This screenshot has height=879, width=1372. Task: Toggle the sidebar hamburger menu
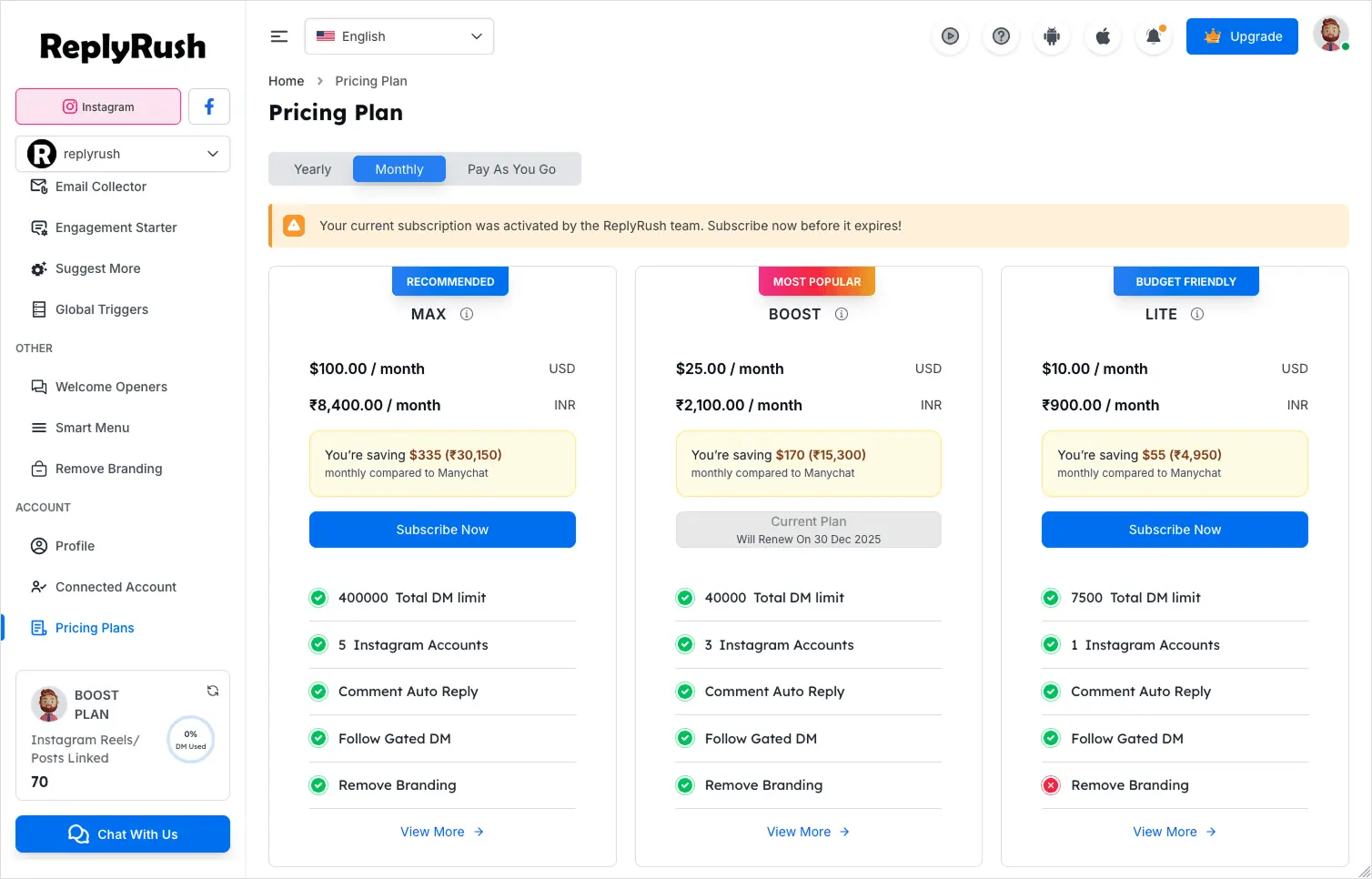279,36
